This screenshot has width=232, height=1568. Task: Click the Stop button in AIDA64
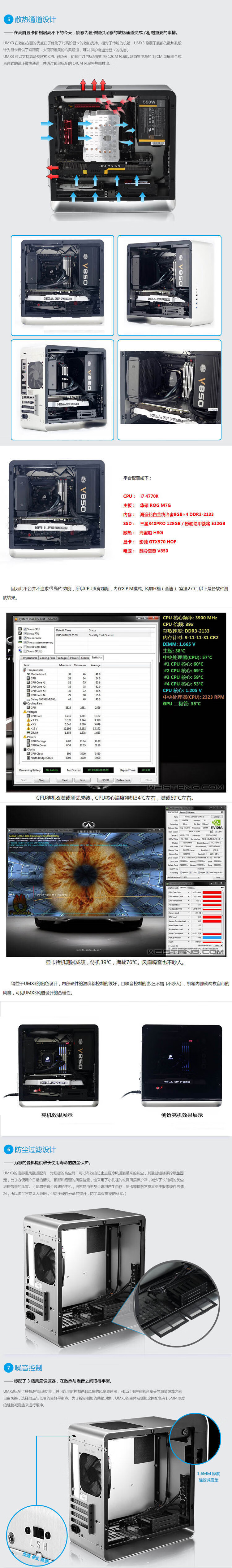pyautogui.click(x=42, y=780)
